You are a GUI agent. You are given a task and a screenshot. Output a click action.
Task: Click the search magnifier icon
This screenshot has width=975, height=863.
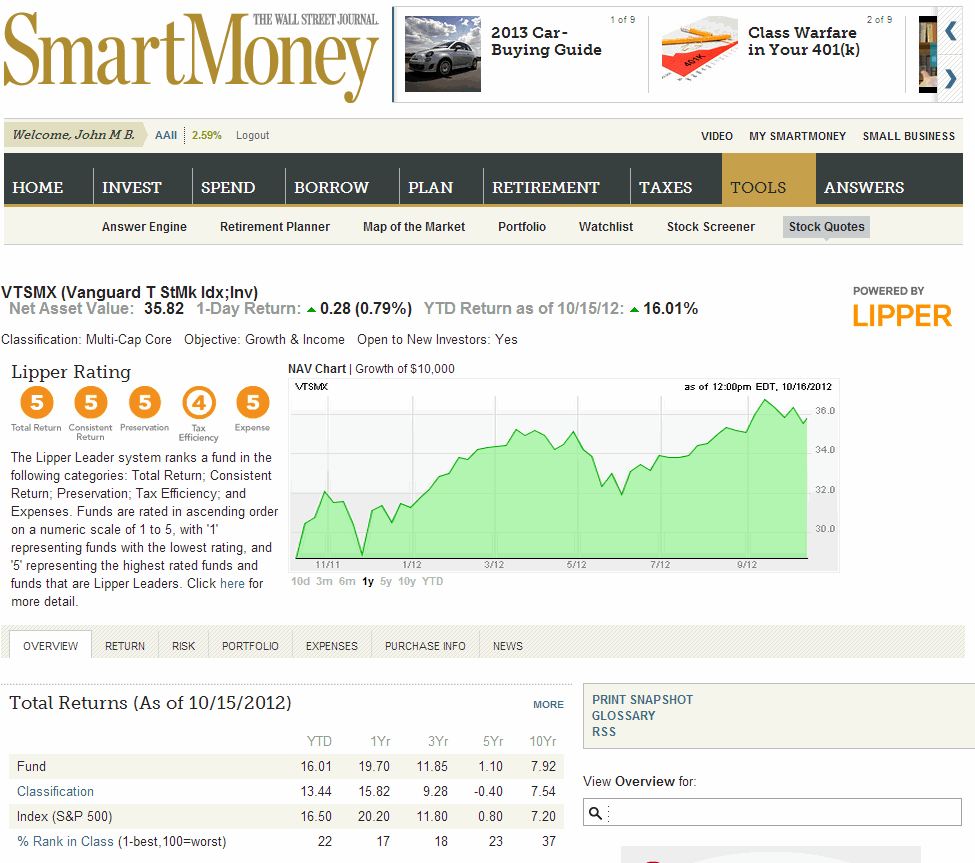coord(596,813)
